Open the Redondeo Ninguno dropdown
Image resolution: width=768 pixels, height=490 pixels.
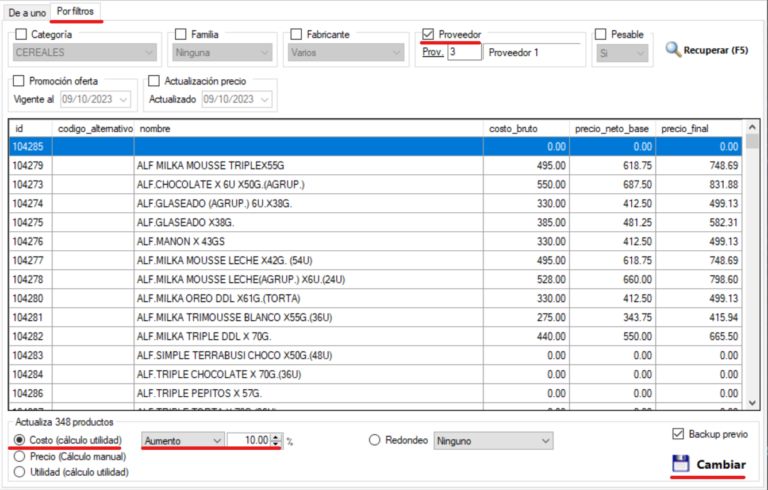click(x=493, y=441)
